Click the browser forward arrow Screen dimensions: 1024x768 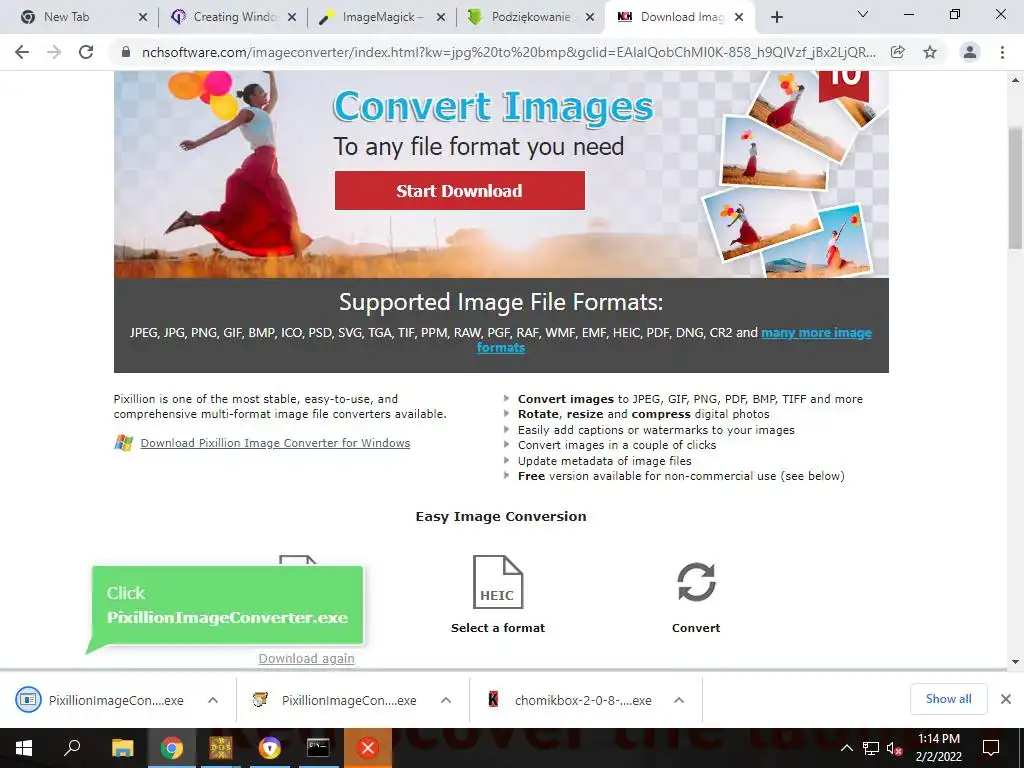click(x=54, y=52)
